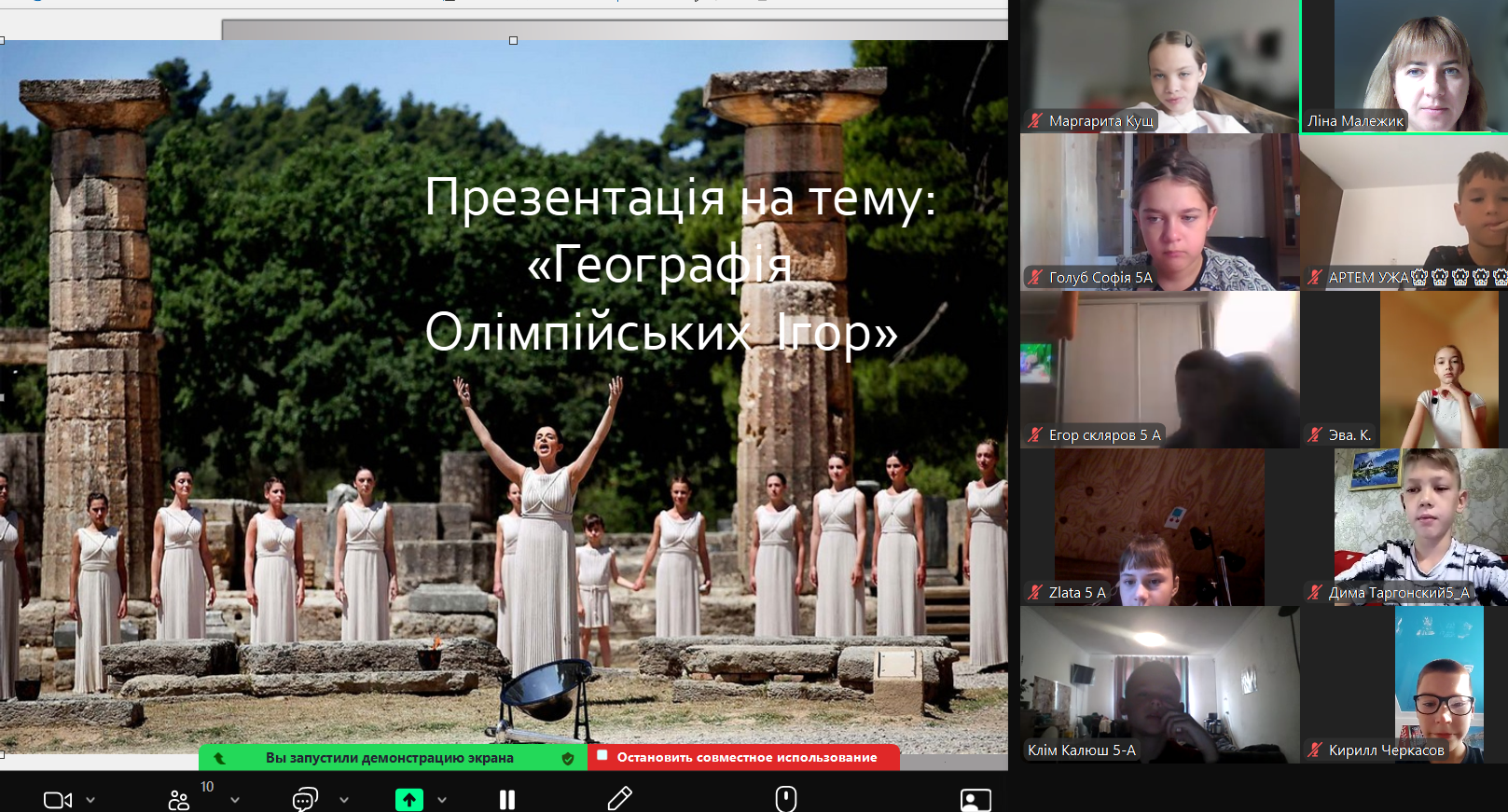
Task: Click the portrait video-overlay icon in toolbar
Action: click(x=975, y=800)
